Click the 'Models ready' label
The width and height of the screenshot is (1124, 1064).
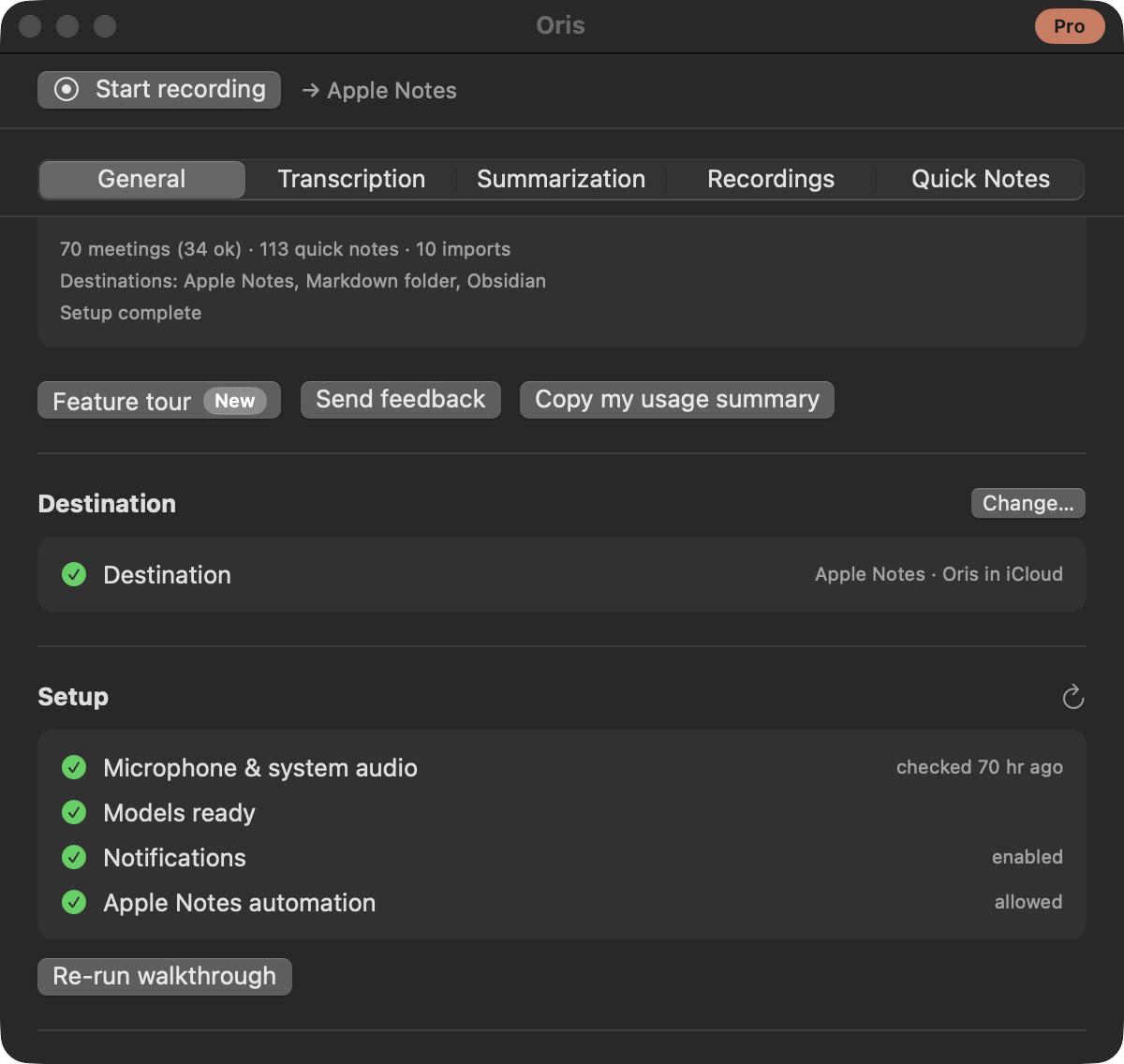[x=179, y=813]
